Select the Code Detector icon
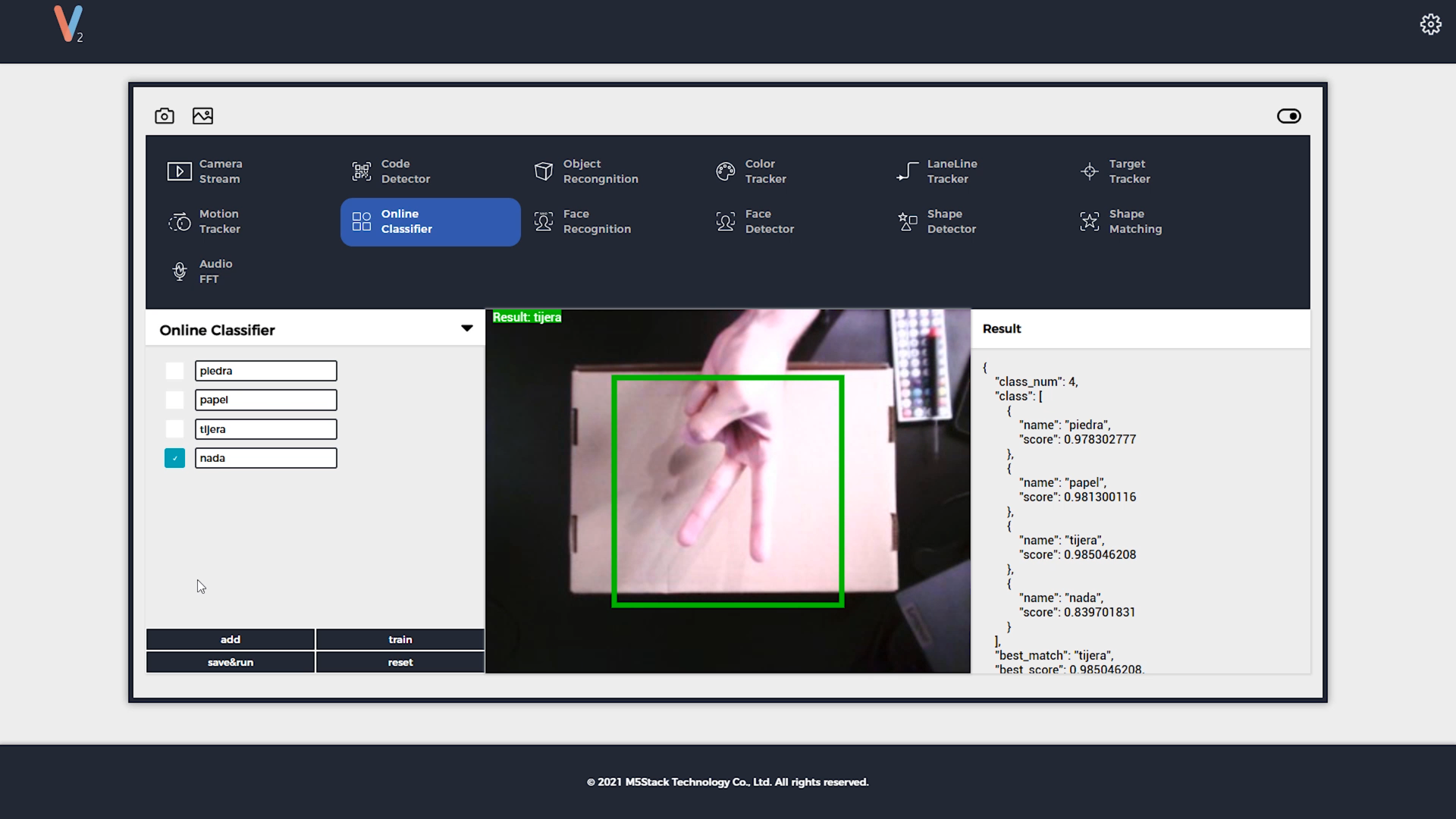The image size is (1456, 819). pos(362,171)
